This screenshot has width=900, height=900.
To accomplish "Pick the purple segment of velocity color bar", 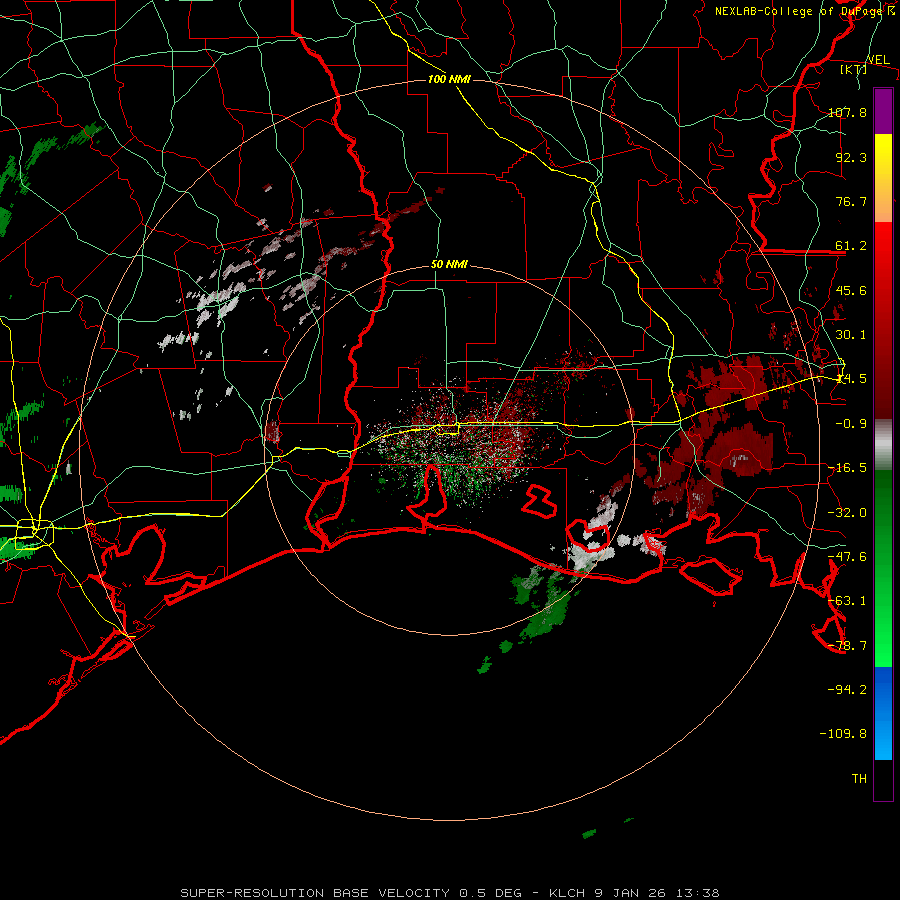I will 883,112.
